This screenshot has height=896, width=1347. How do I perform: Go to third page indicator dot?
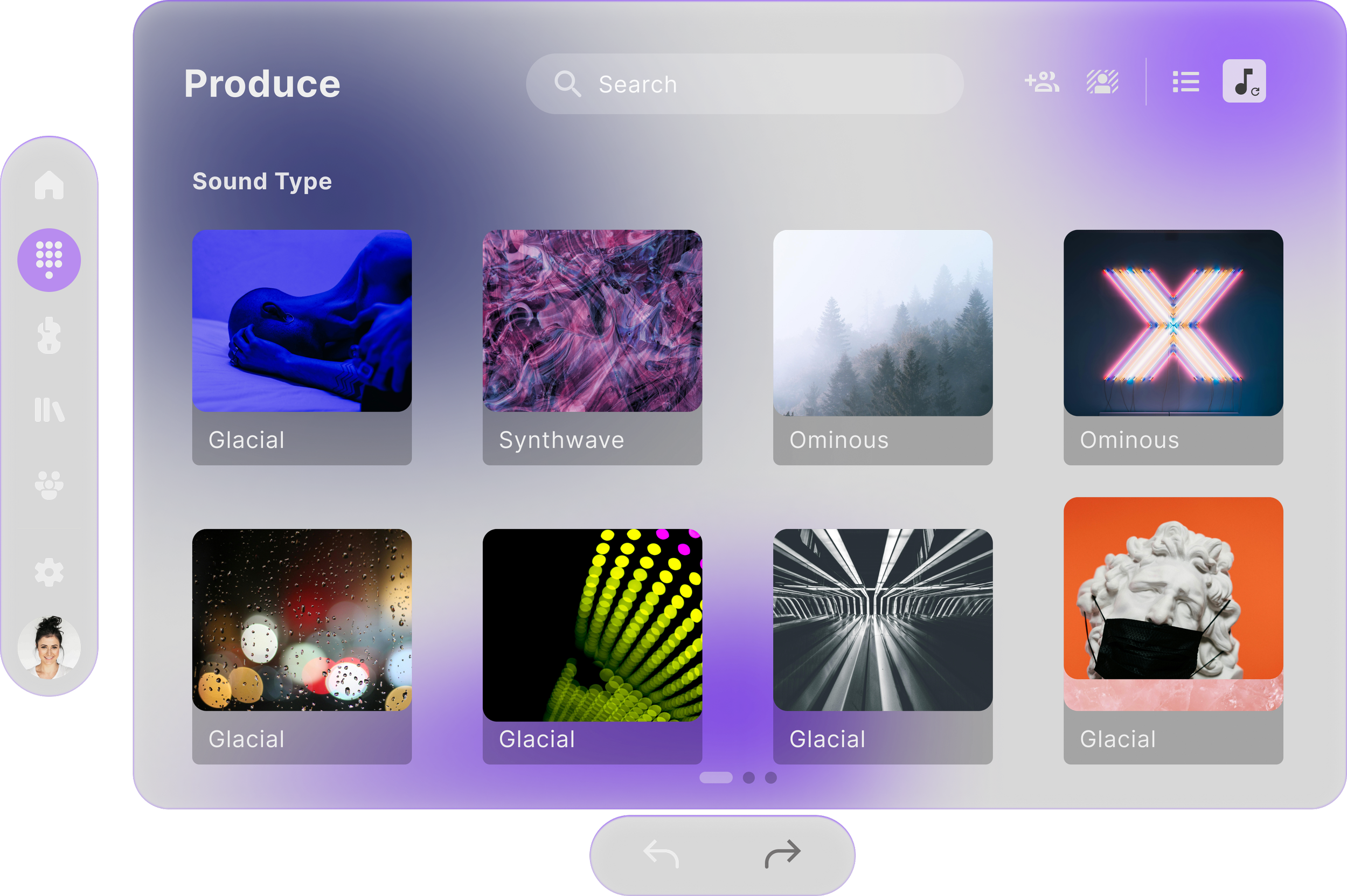click(771, 777)
